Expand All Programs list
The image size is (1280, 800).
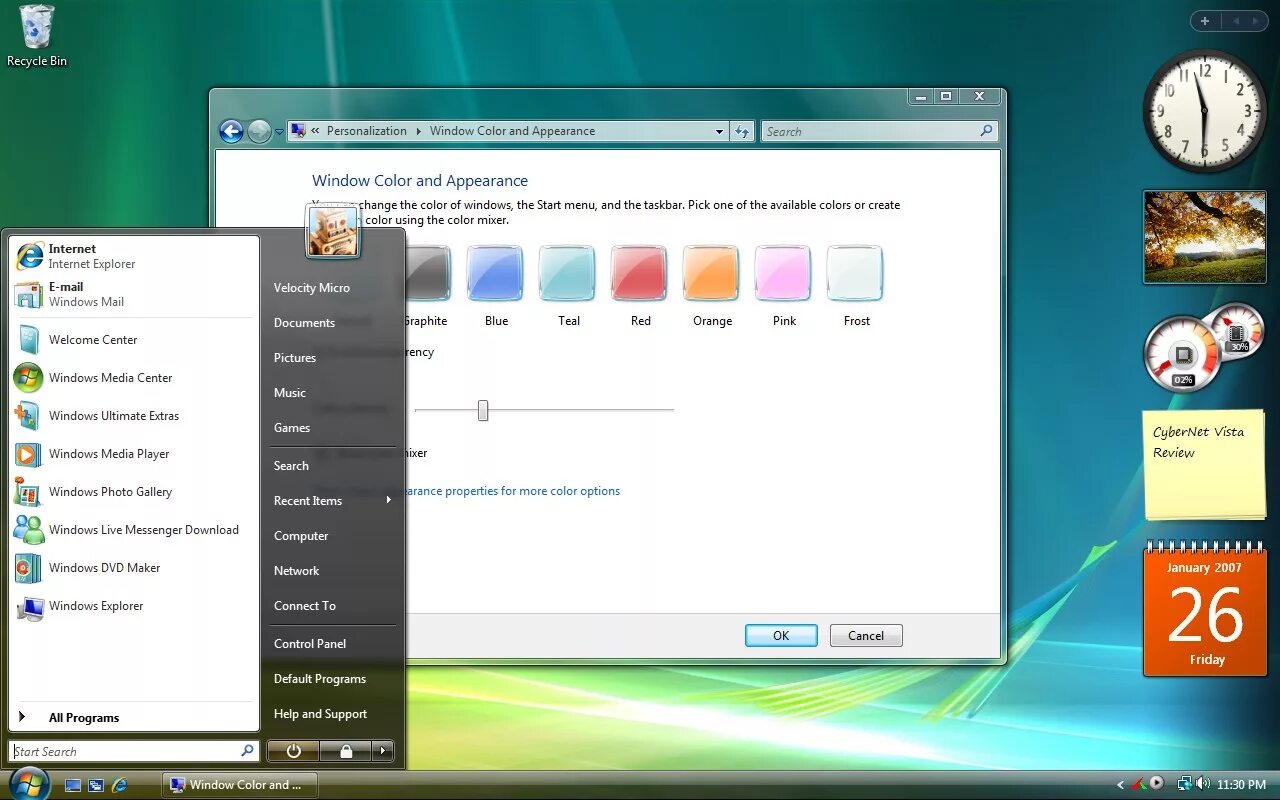pyautogui.click(x=134, y=717)
